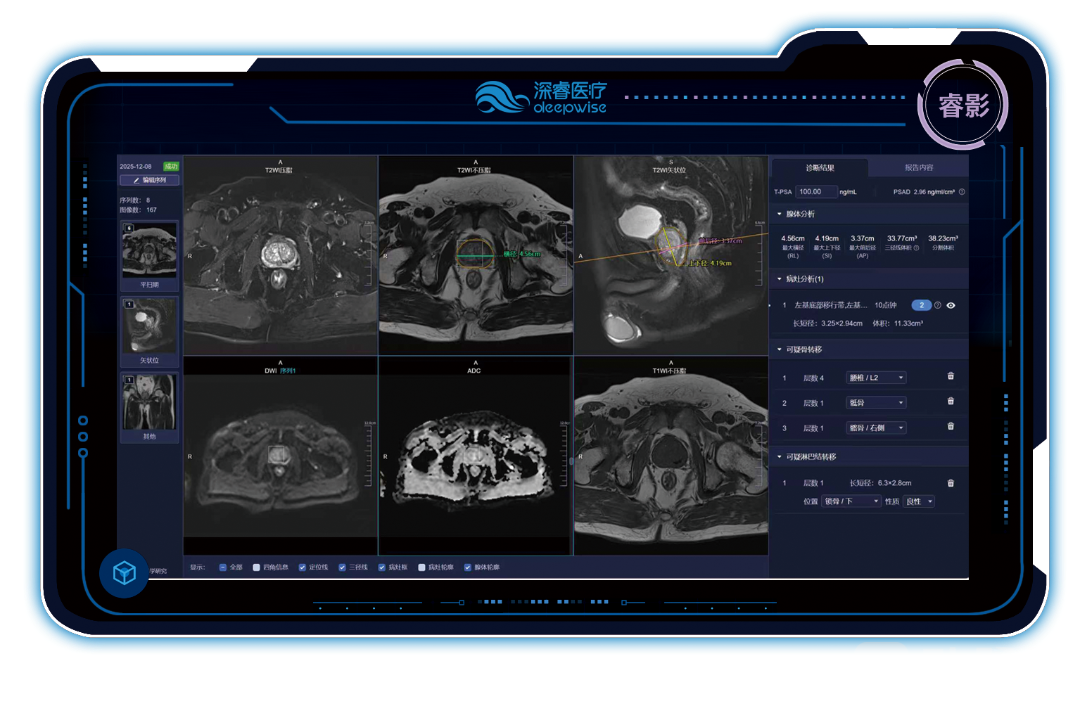1080x706 pixels.
Task: Switch to the 报告内容 tab
Action: tap(918, 168)
